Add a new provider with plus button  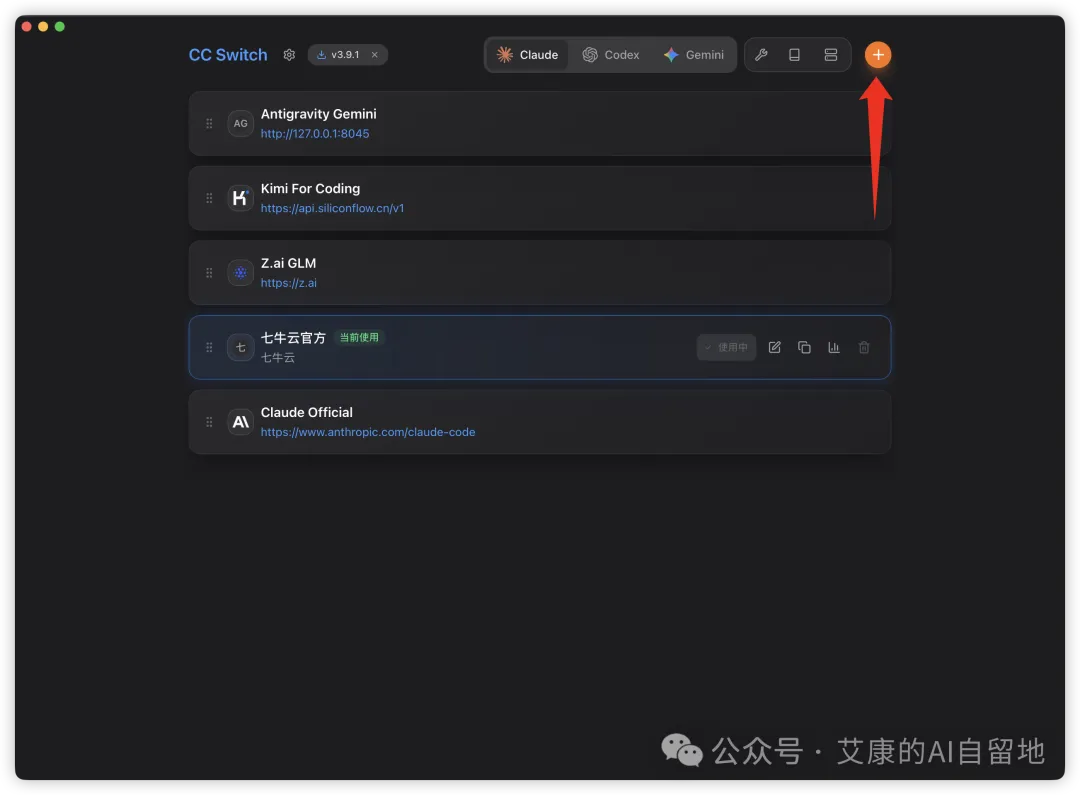[878, 54]
